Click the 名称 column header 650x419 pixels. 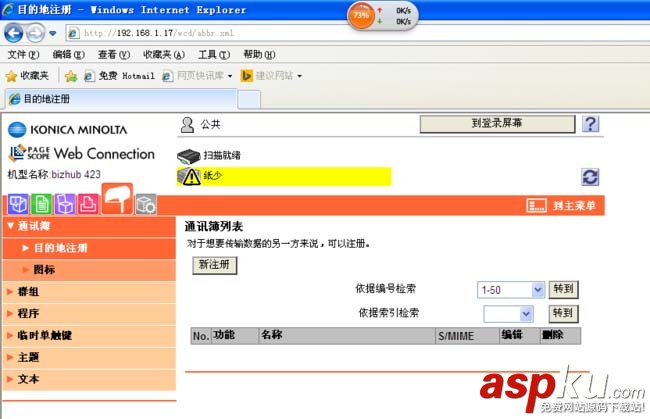347,336
